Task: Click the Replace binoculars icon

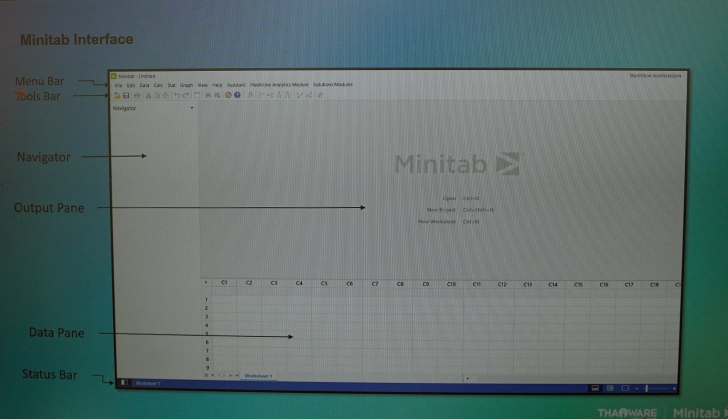Action: (217, 95)
